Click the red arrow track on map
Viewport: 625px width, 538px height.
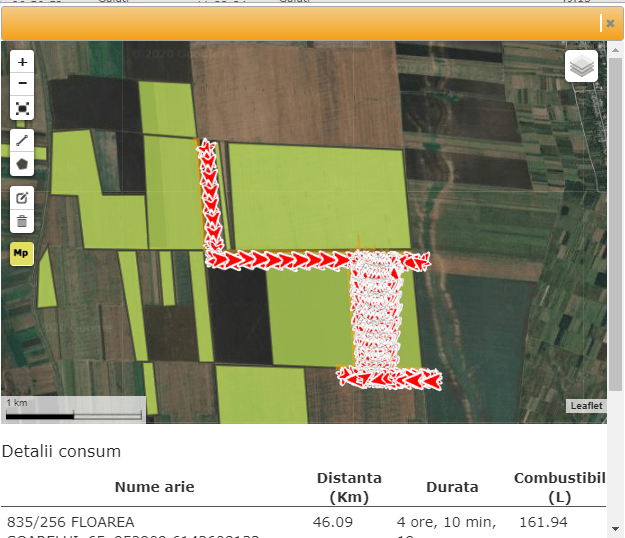coord(280,260)
